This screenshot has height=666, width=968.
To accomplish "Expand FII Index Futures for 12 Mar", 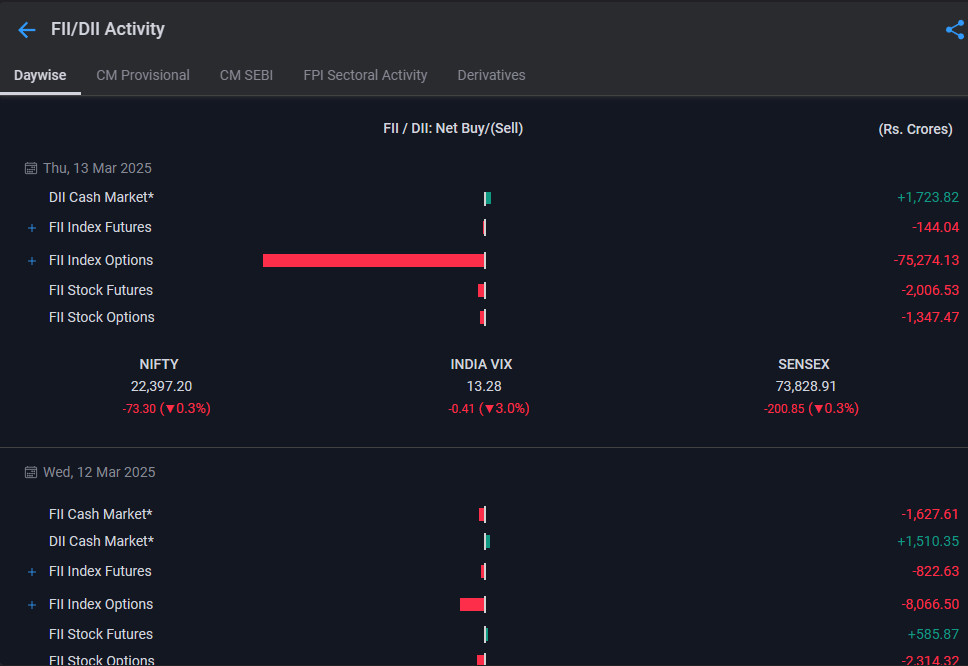I will point(31,572).
